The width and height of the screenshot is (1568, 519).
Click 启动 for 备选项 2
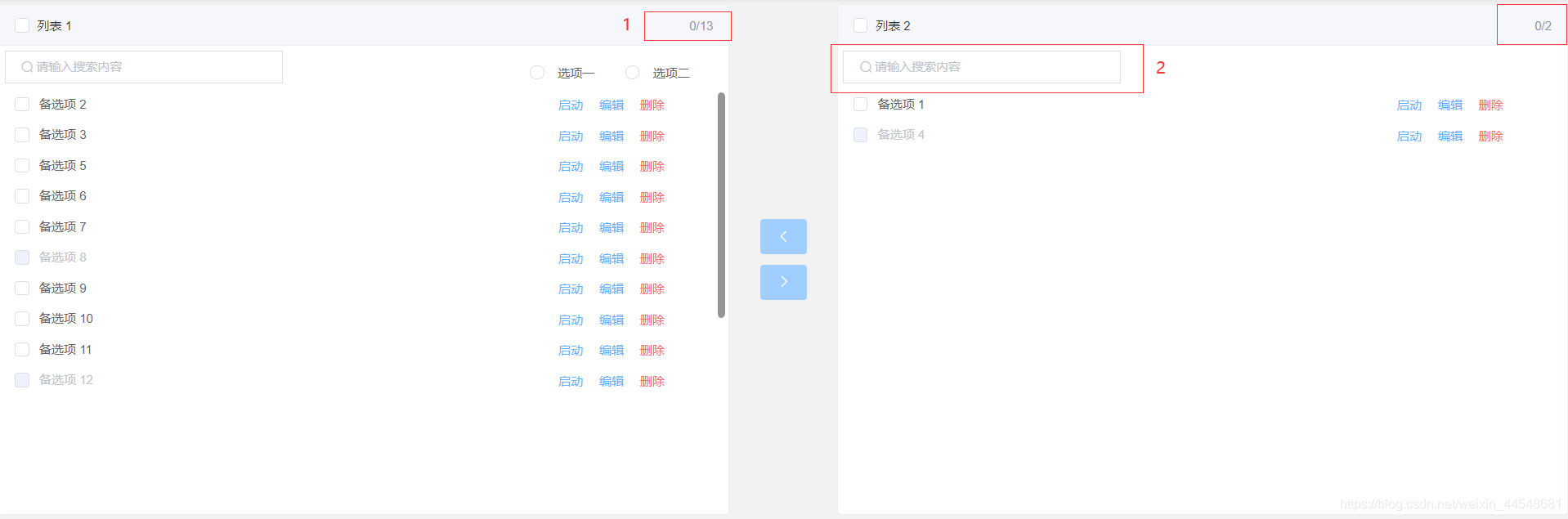click(571, 105)
